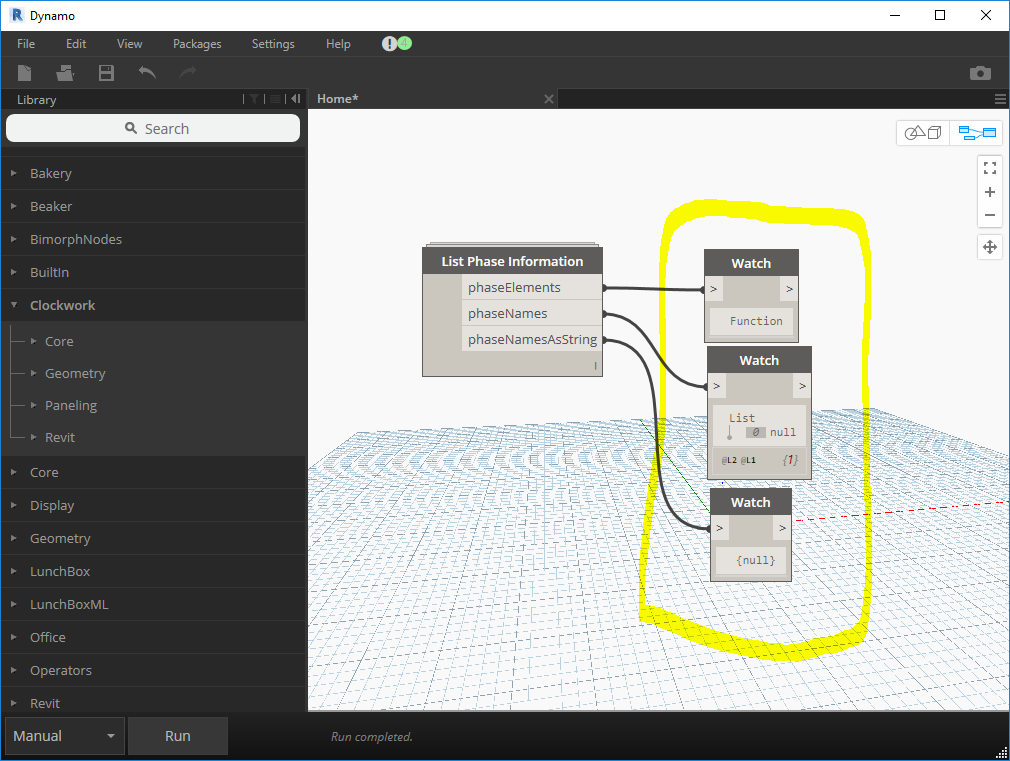Image resolution: width=1010 pixels, height=761 pixels.
Task: Redo using the forward arrow icon
Action: pyautogui.click(x=187, y=73)
